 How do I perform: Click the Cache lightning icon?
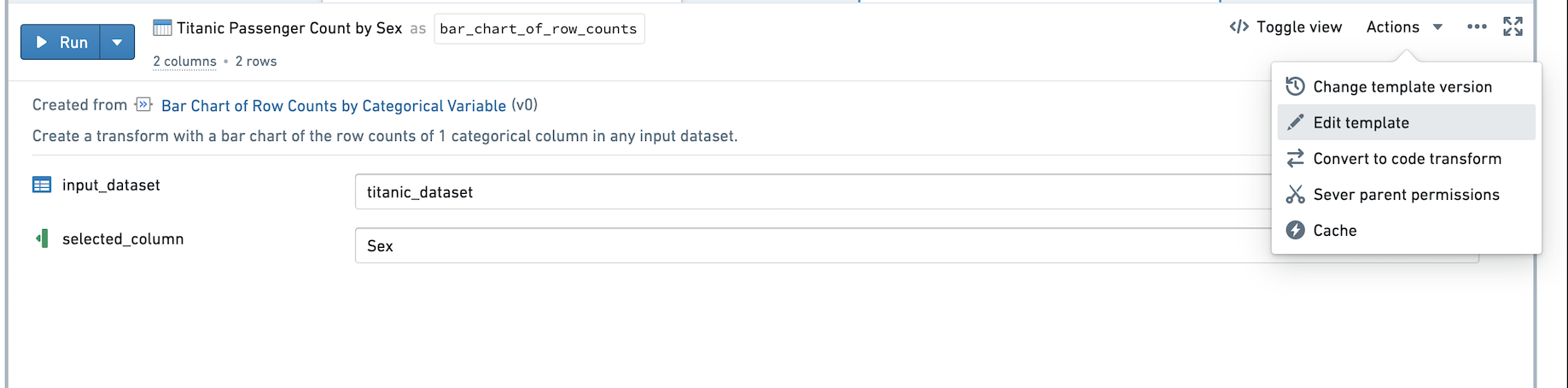[x=1296, y=230]
